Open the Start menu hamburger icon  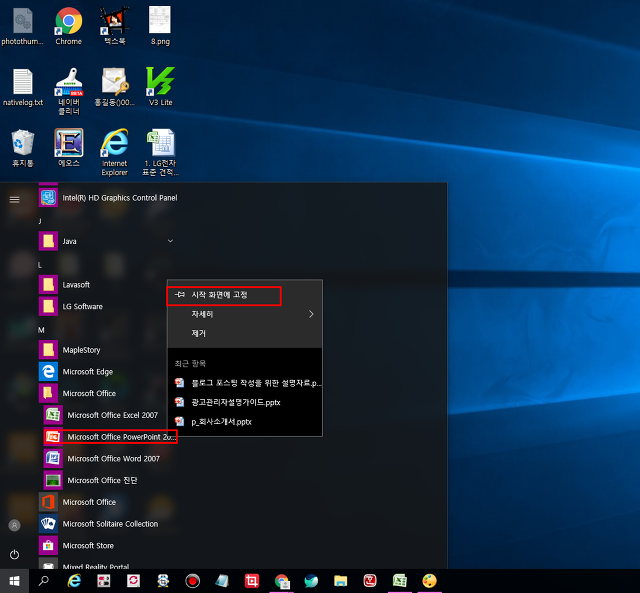pyautogui.click(x=14, y=200)
